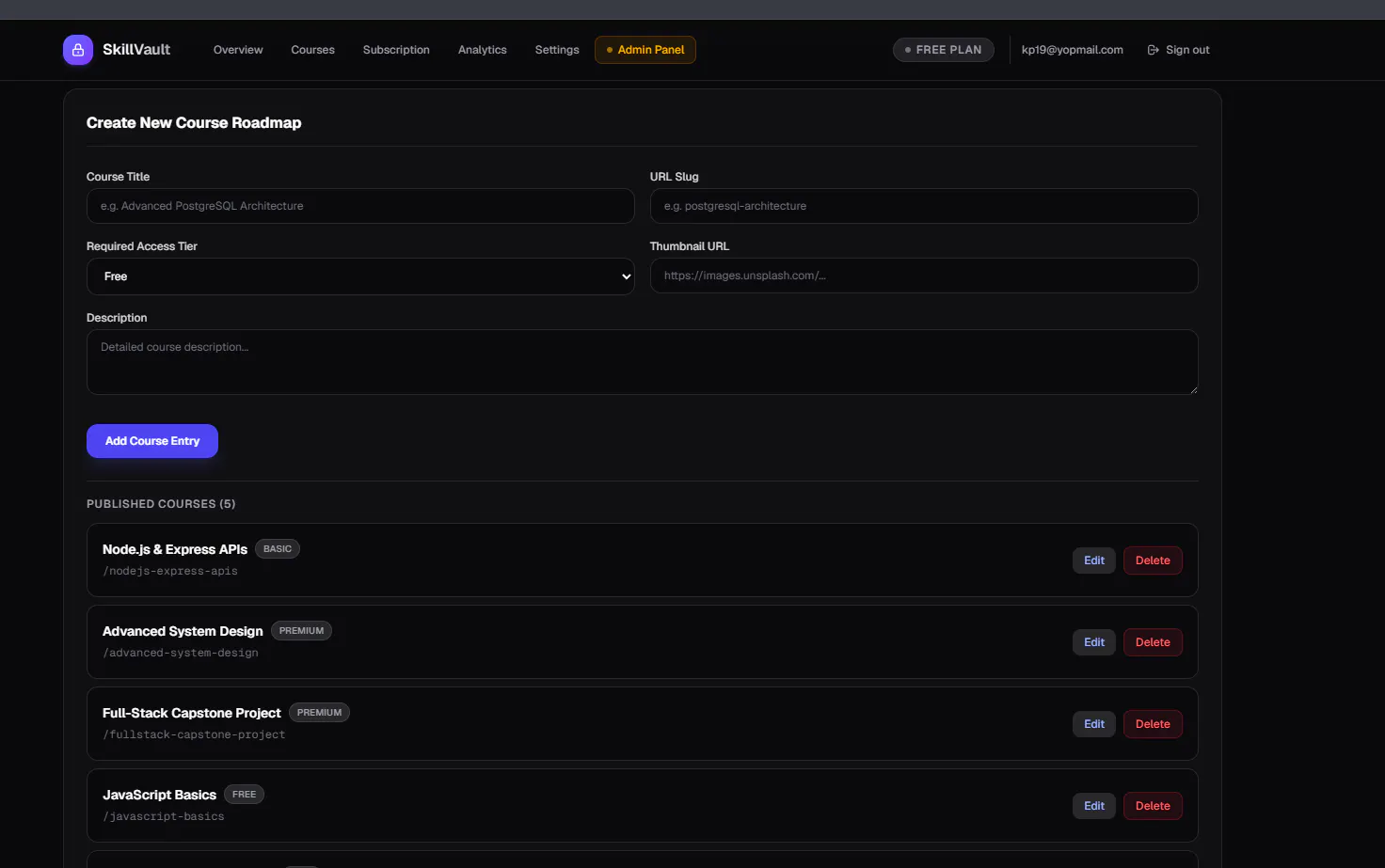1385x868 pixels.
Task: Click the Node.js & Express APIs title
Action: (175, 549)
